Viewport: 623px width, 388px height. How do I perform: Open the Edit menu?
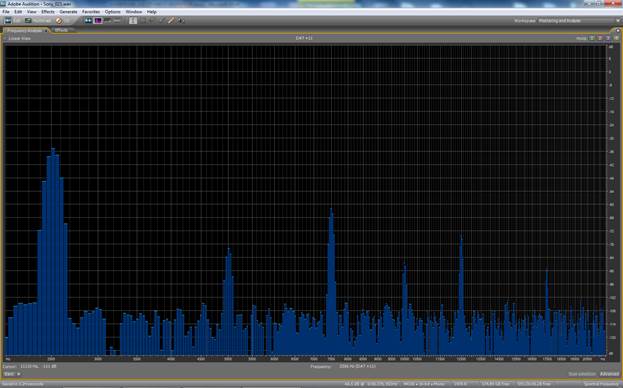click(18, 12)
